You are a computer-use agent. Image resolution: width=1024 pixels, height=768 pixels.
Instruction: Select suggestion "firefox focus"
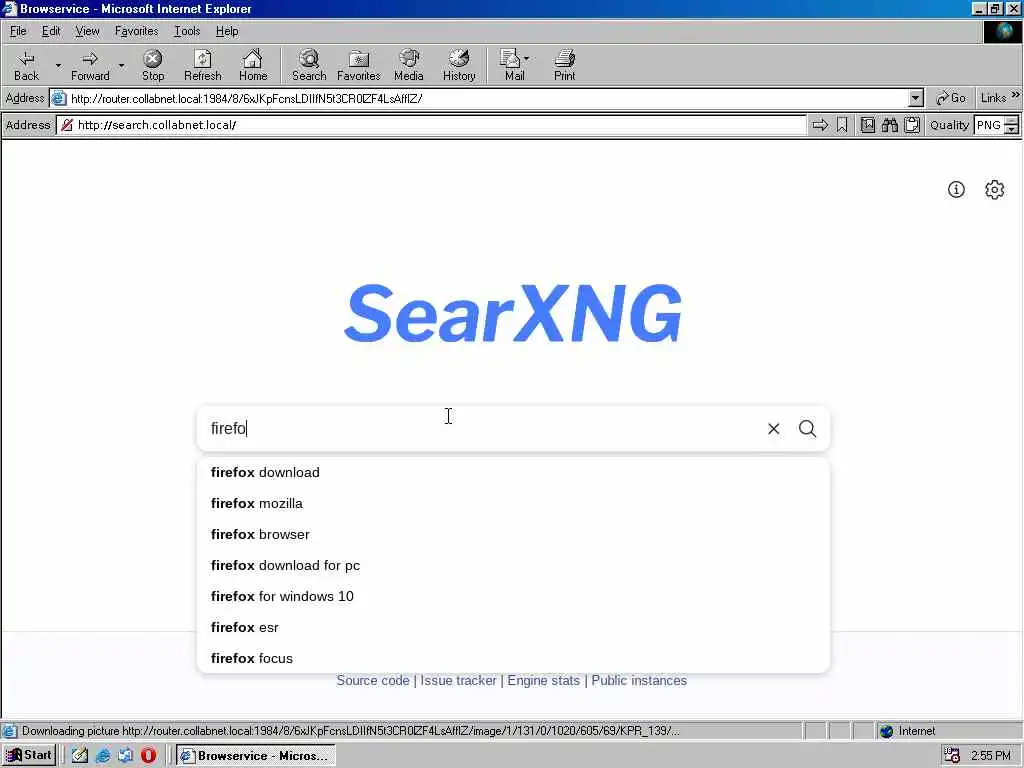(513, 658)
